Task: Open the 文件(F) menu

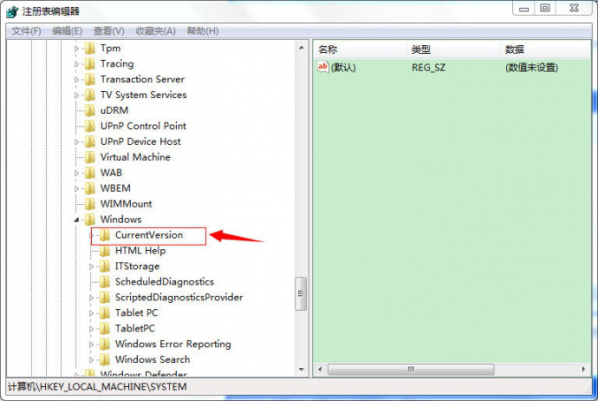Action: (26, 31)
